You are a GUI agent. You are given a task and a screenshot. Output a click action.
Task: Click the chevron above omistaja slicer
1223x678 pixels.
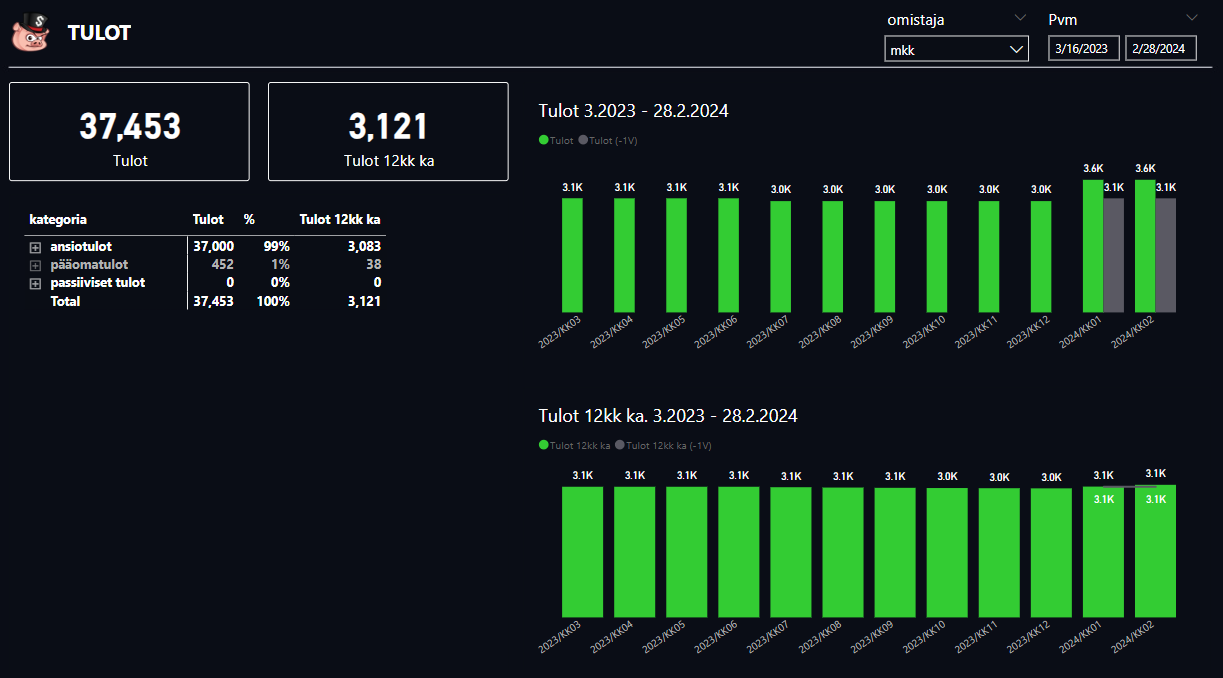tap(1020, 17)
